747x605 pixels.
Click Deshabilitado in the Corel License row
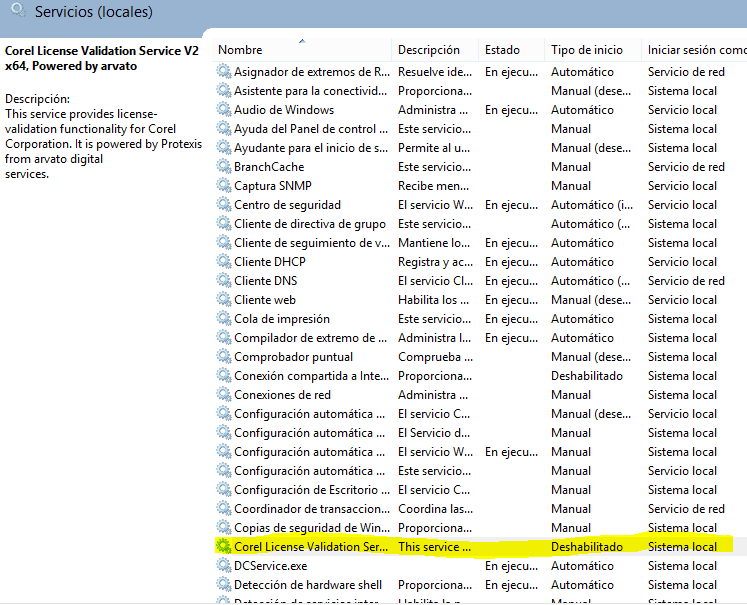pyautogui.click(x=587, y=547)
